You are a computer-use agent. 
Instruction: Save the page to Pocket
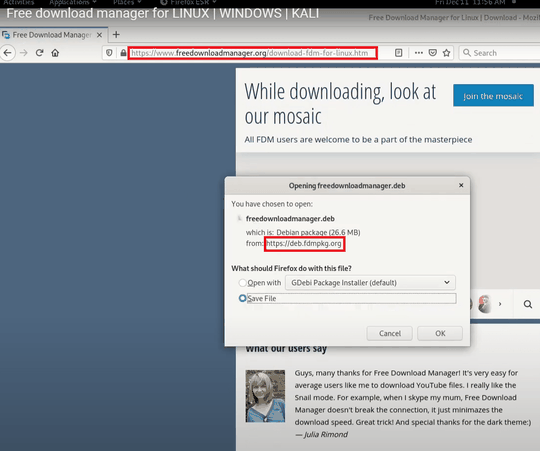coord(433,53)
